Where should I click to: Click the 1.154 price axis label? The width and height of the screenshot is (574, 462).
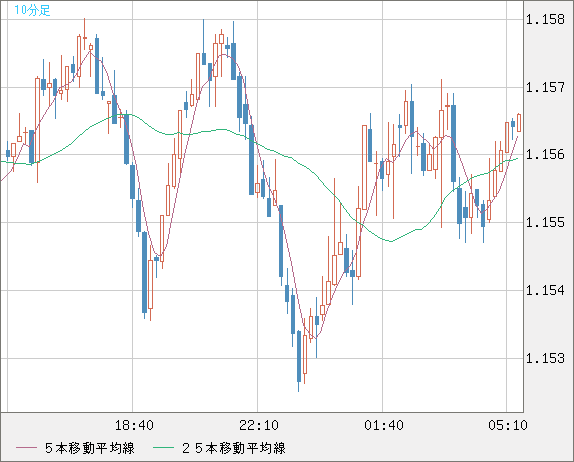point(545,291)
